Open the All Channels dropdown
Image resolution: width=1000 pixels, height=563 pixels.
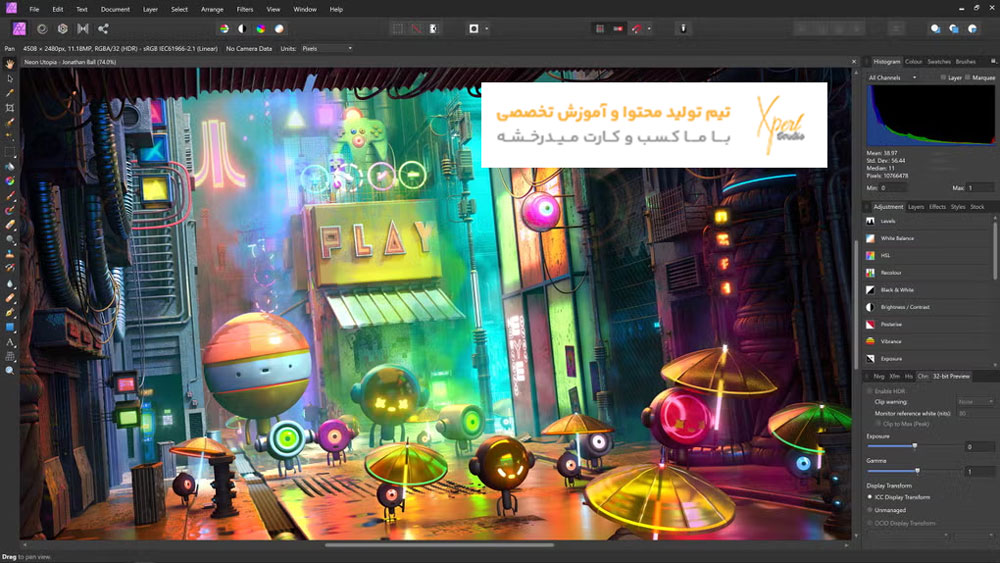(892, 78)
